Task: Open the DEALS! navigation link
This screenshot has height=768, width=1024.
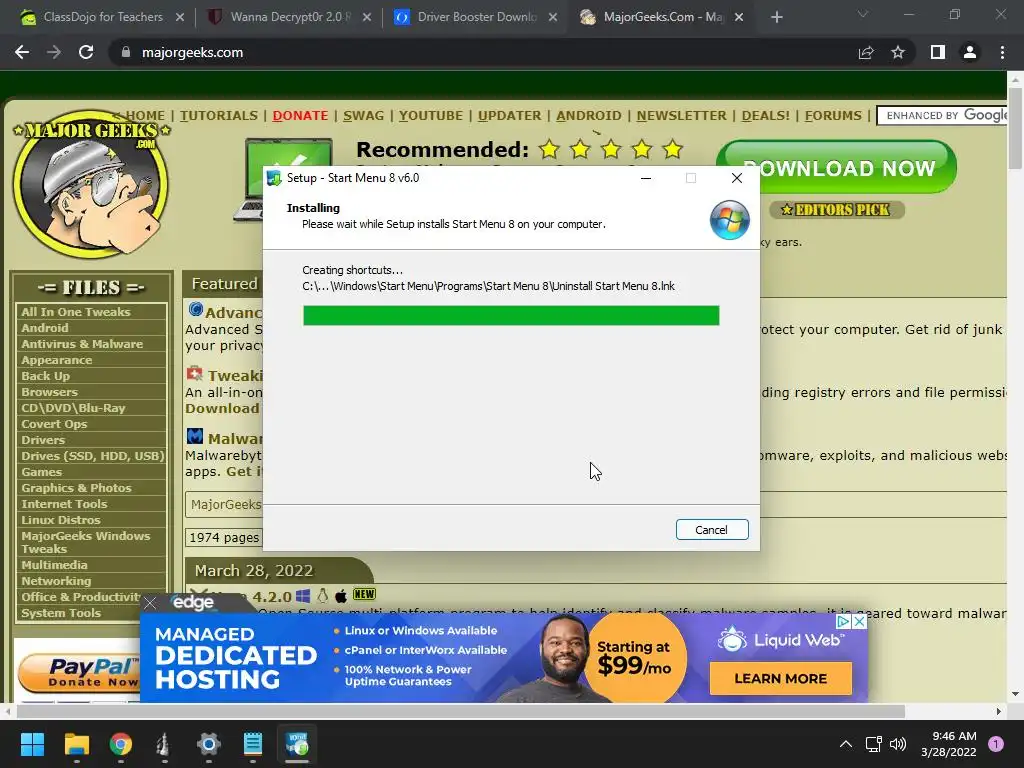Action: click(x=765, y=116)
